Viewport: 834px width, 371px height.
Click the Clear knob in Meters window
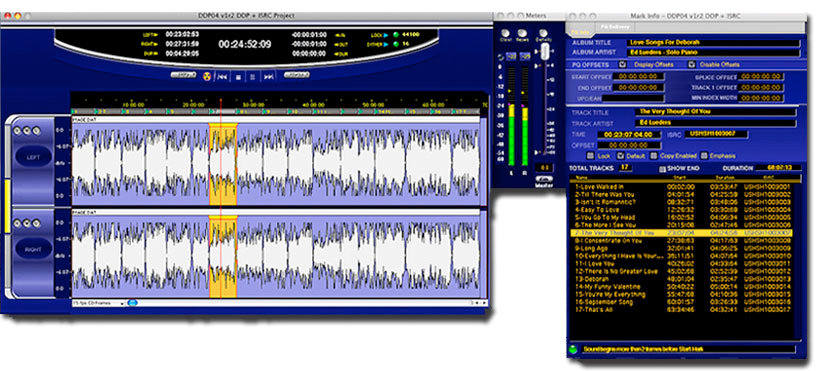(505, 33)
